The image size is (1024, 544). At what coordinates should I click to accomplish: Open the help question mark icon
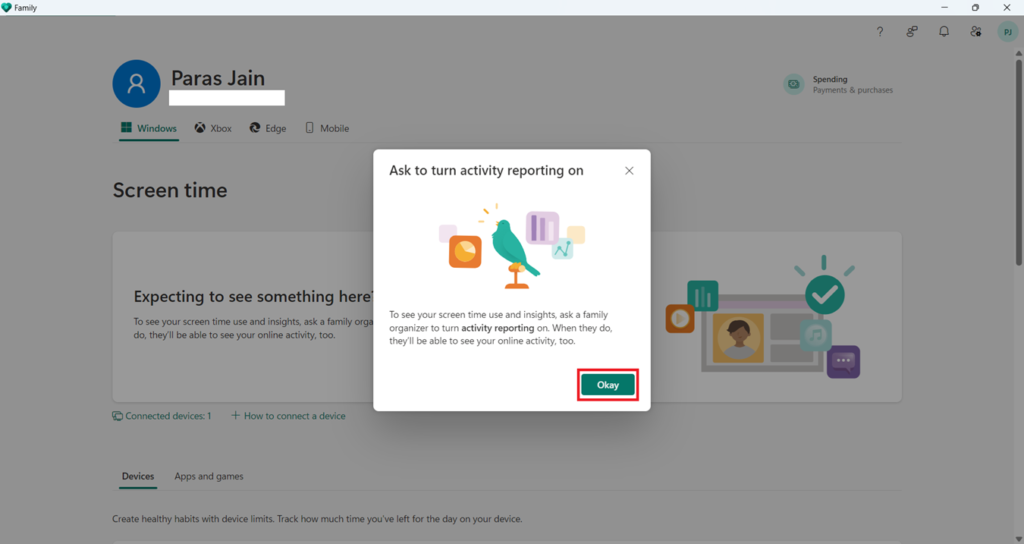click(x=880, y=31)
